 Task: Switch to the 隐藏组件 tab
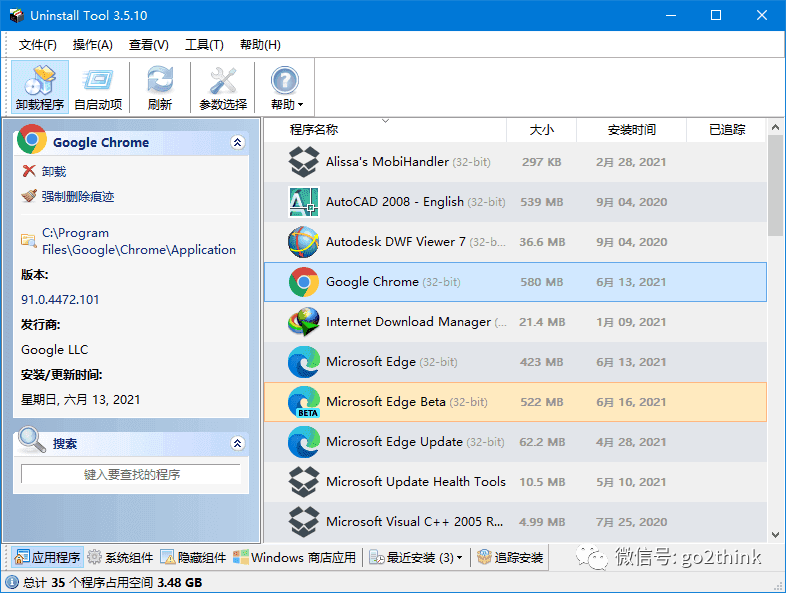click(193, 557)
